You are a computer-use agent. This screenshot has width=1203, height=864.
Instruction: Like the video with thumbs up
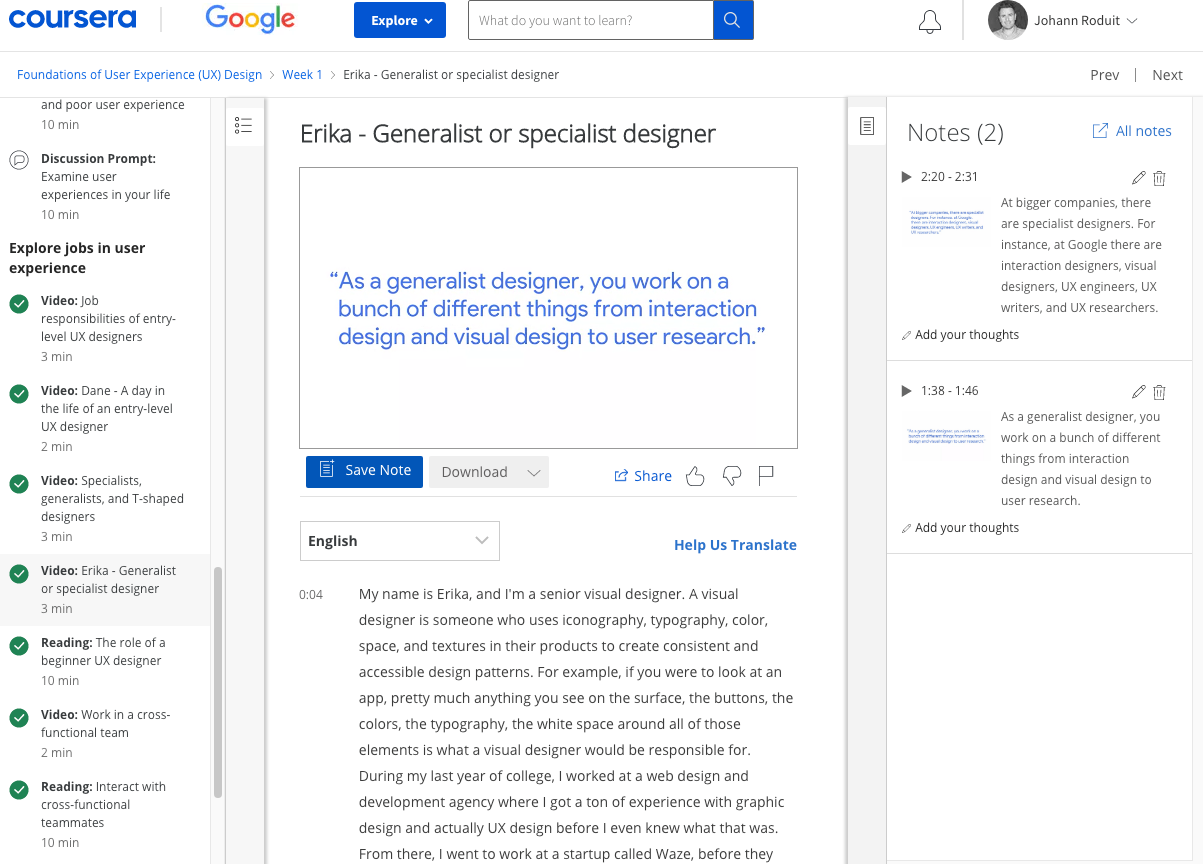pos(695,476)
